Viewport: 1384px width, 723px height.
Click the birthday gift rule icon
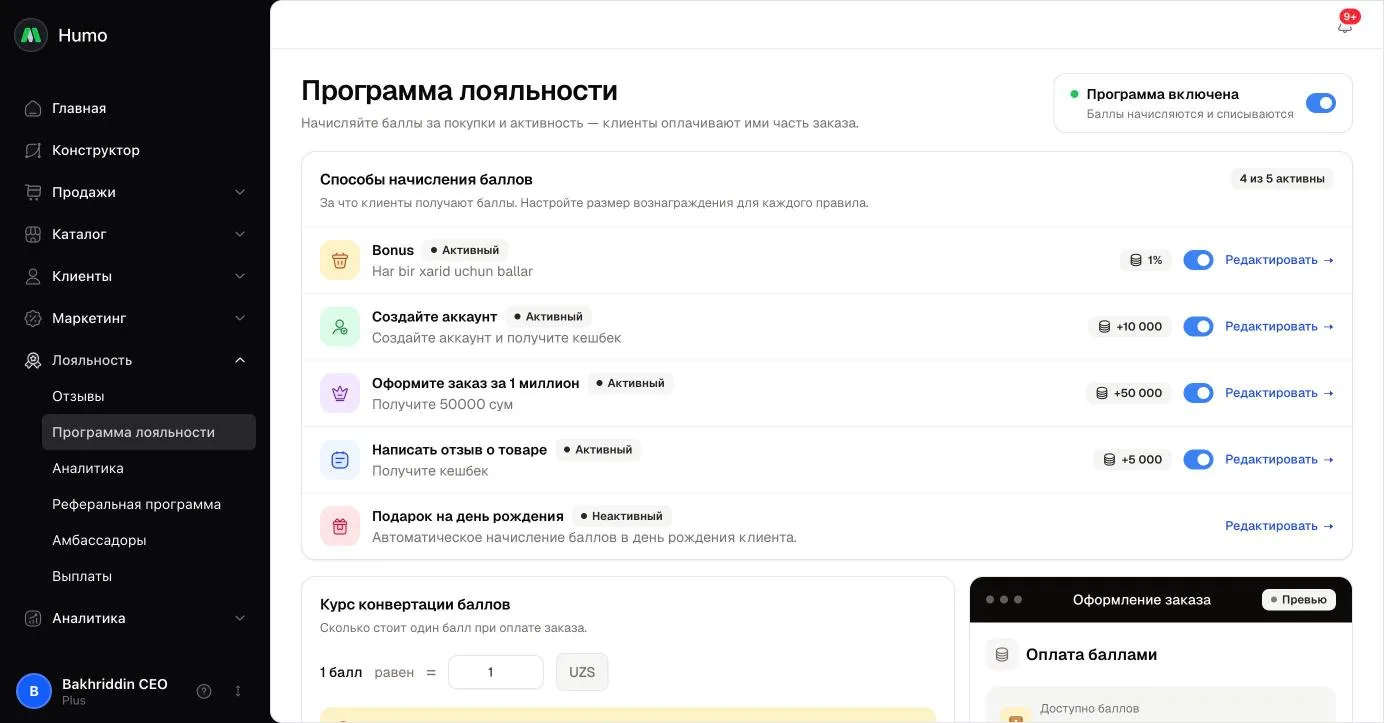pyautogui.click(x=340, y=526)
